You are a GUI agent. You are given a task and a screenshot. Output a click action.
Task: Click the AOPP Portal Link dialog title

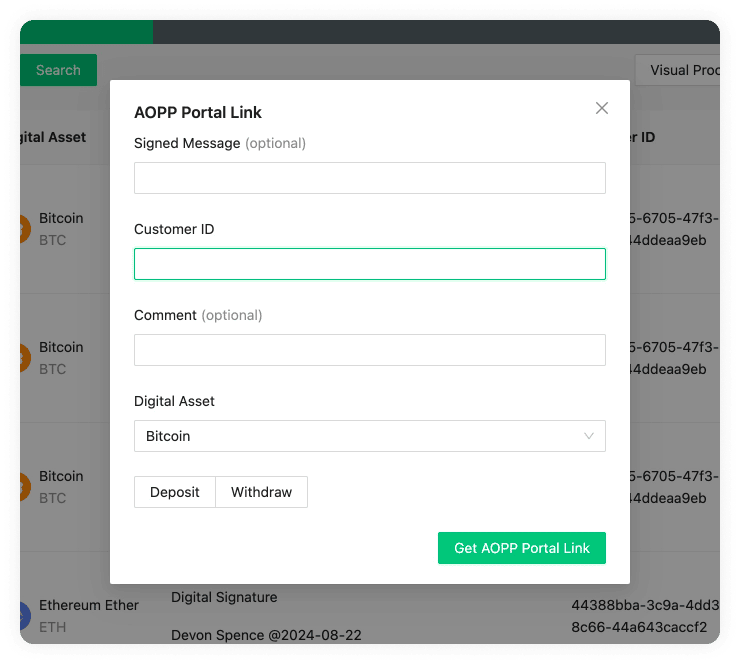[198, 112]
